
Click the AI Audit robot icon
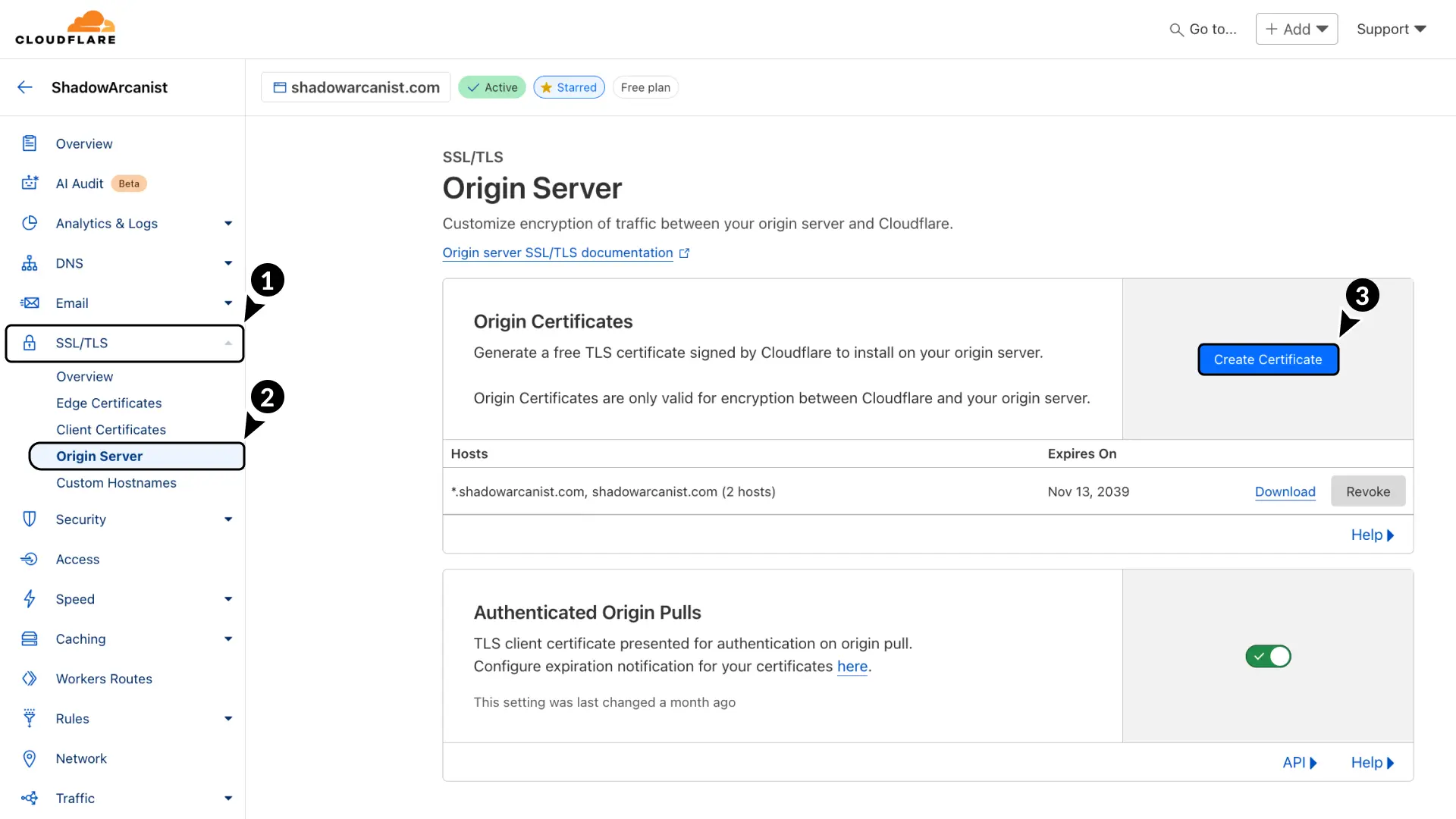30,183
